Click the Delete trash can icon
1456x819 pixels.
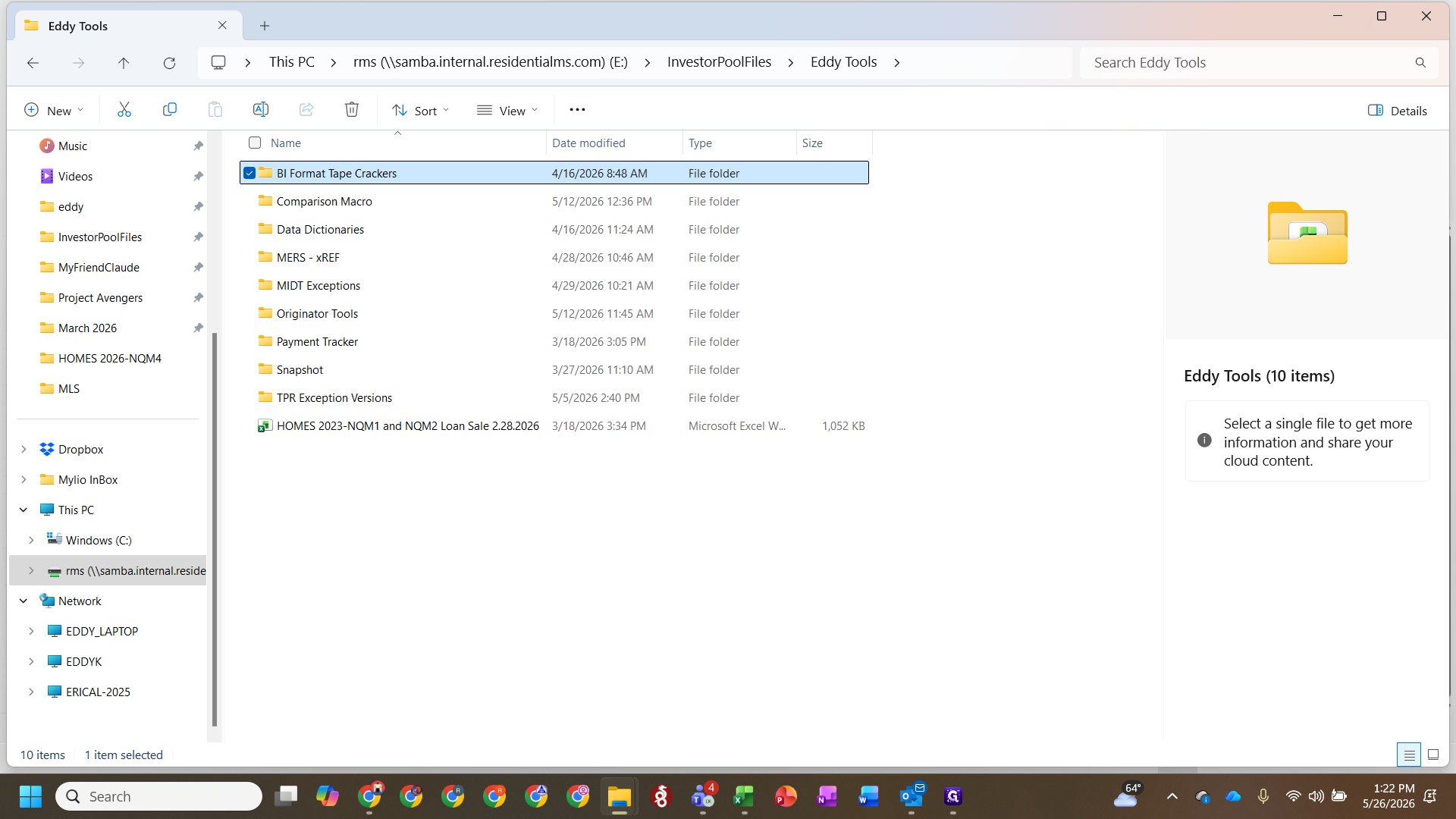coord(352,110)
